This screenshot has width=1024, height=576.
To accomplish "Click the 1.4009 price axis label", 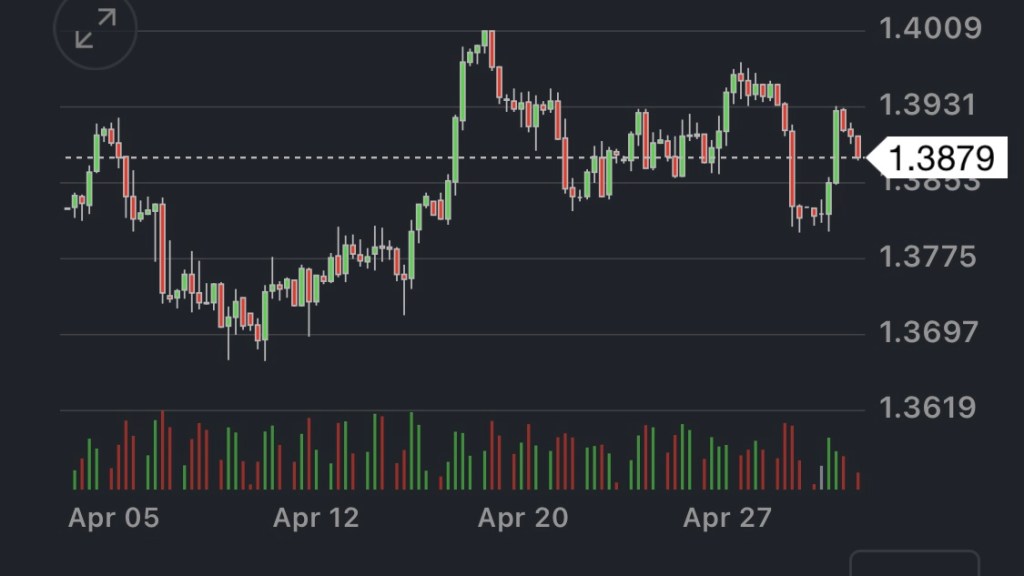I will 930,28.
